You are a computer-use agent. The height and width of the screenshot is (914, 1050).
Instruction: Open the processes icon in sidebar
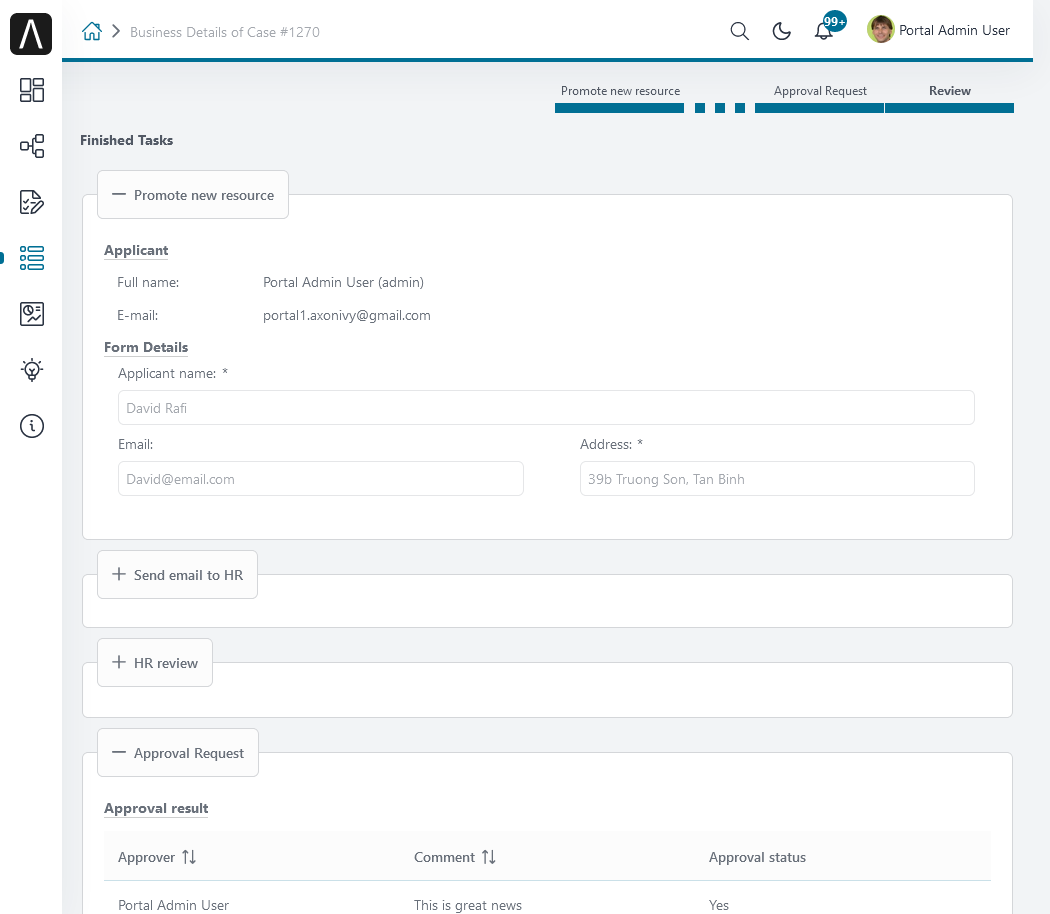31,146
